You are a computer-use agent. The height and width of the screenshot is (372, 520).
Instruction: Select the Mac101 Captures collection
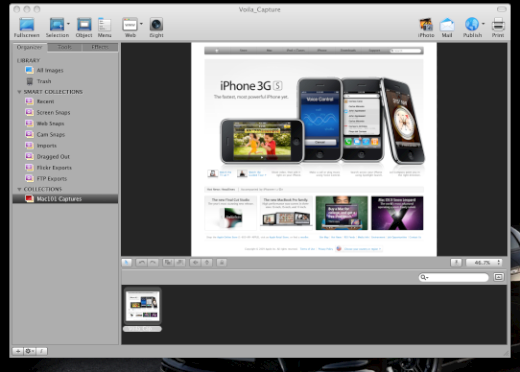[x=65, y=199]
